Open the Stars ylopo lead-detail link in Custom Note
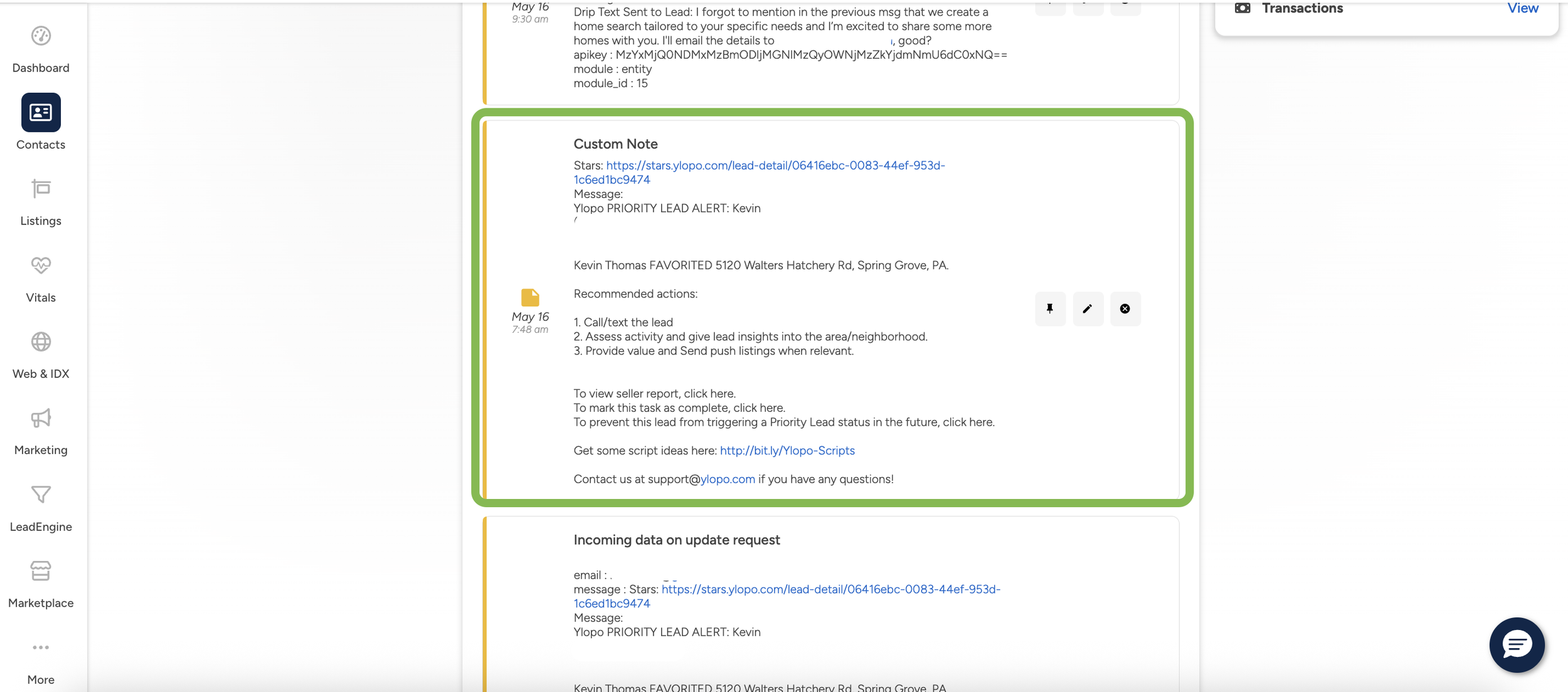This screenshot has width=1568, height=692. [x=775, y=165]
